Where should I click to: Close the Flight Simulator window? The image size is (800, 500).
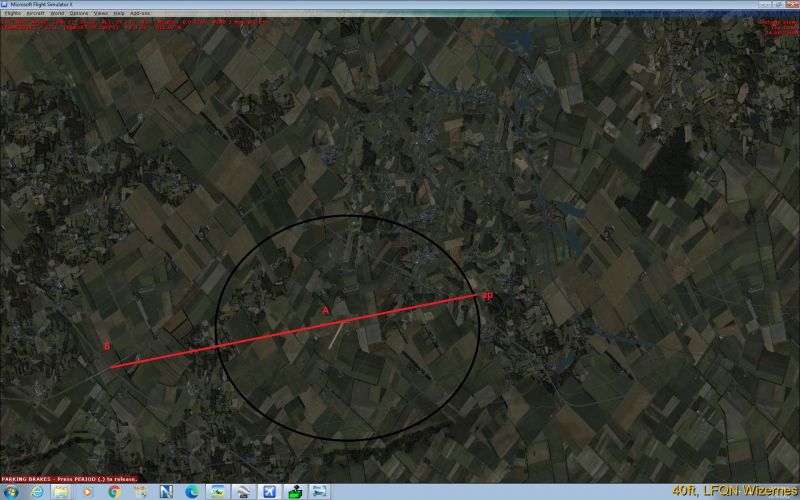791,4
